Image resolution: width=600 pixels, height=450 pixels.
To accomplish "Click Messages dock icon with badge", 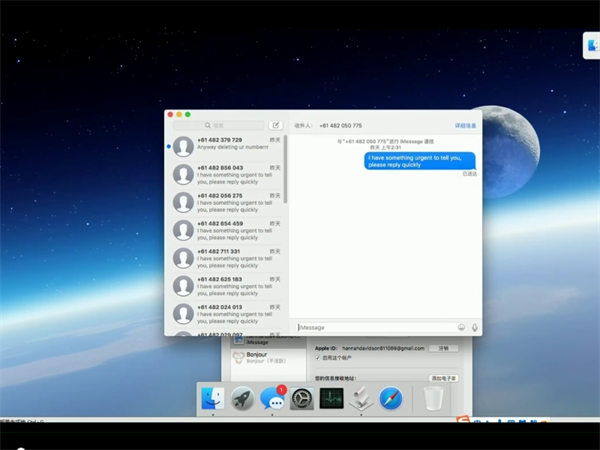I will (272, 399).
